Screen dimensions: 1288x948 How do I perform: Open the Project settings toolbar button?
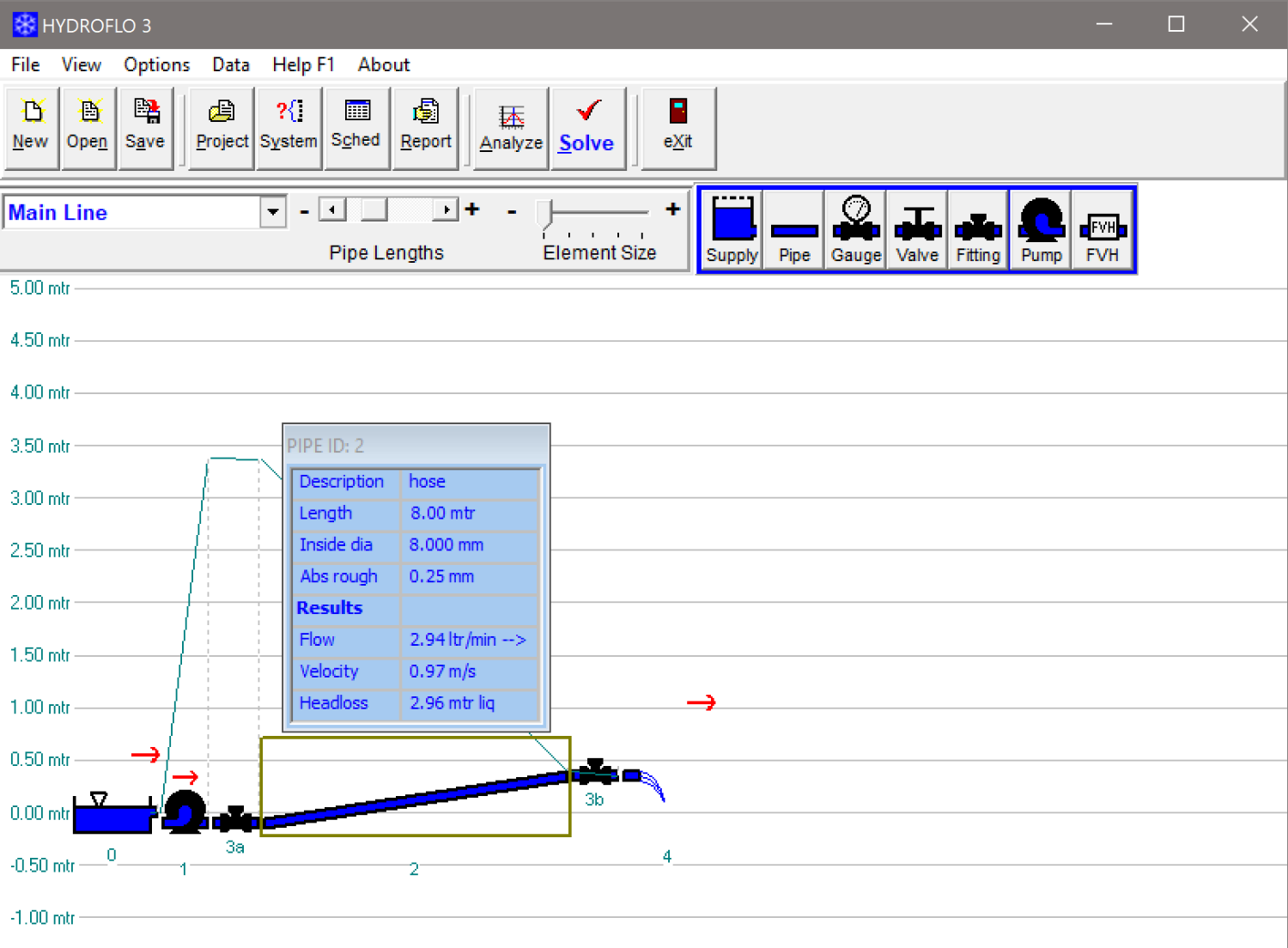(x=222, y=128)
